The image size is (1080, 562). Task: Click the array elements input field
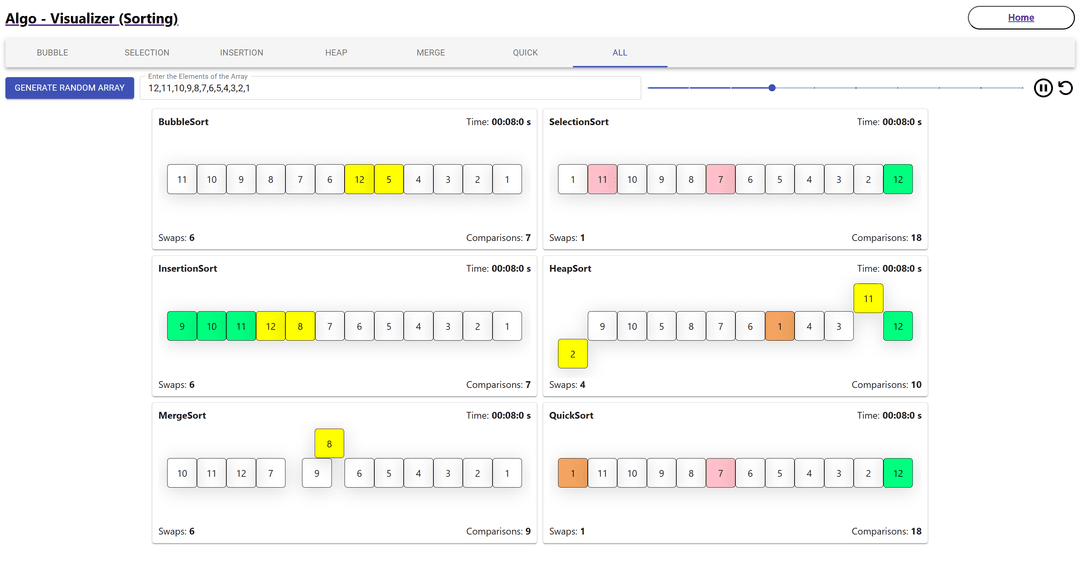point(390,88)
